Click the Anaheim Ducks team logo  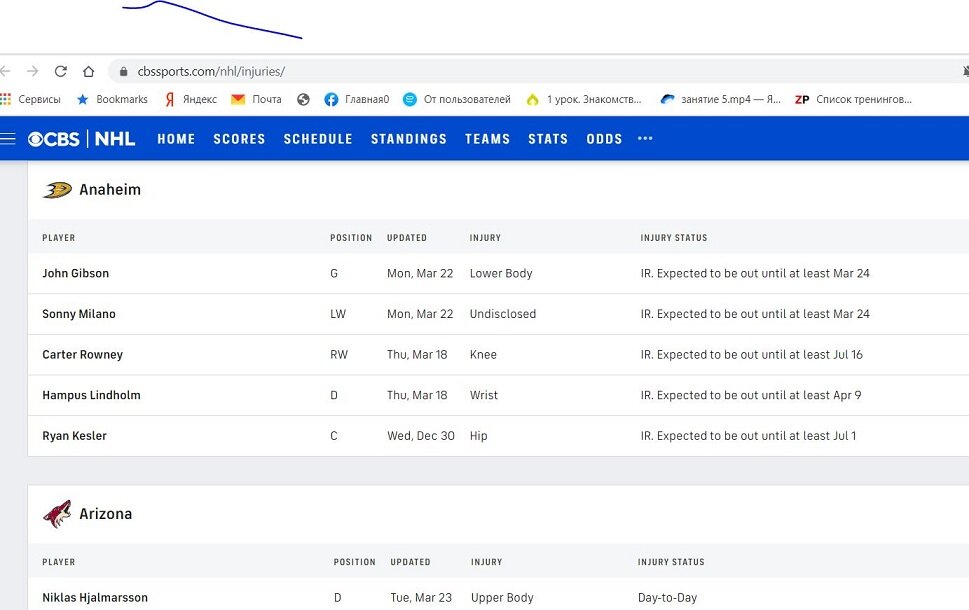click(57, 190)
